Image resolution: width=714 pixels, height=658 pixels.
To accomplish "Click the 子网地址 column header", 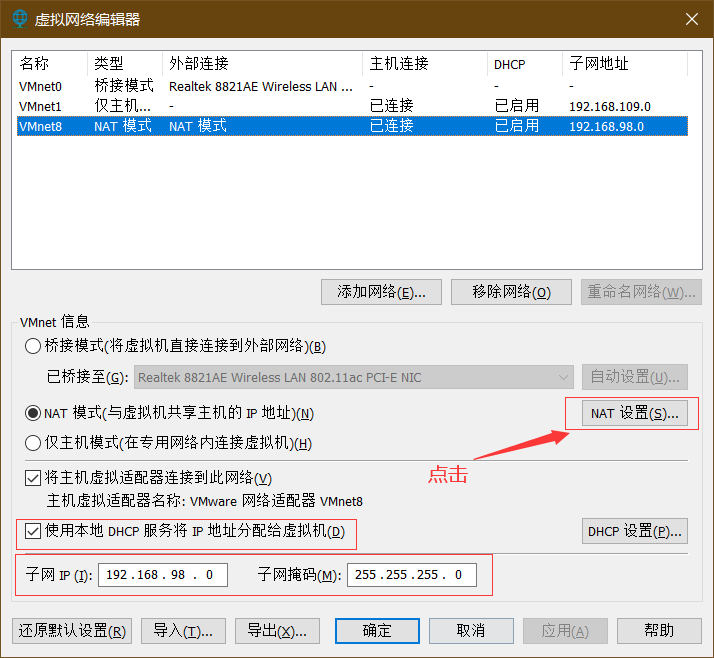I will tap(625, 64).
